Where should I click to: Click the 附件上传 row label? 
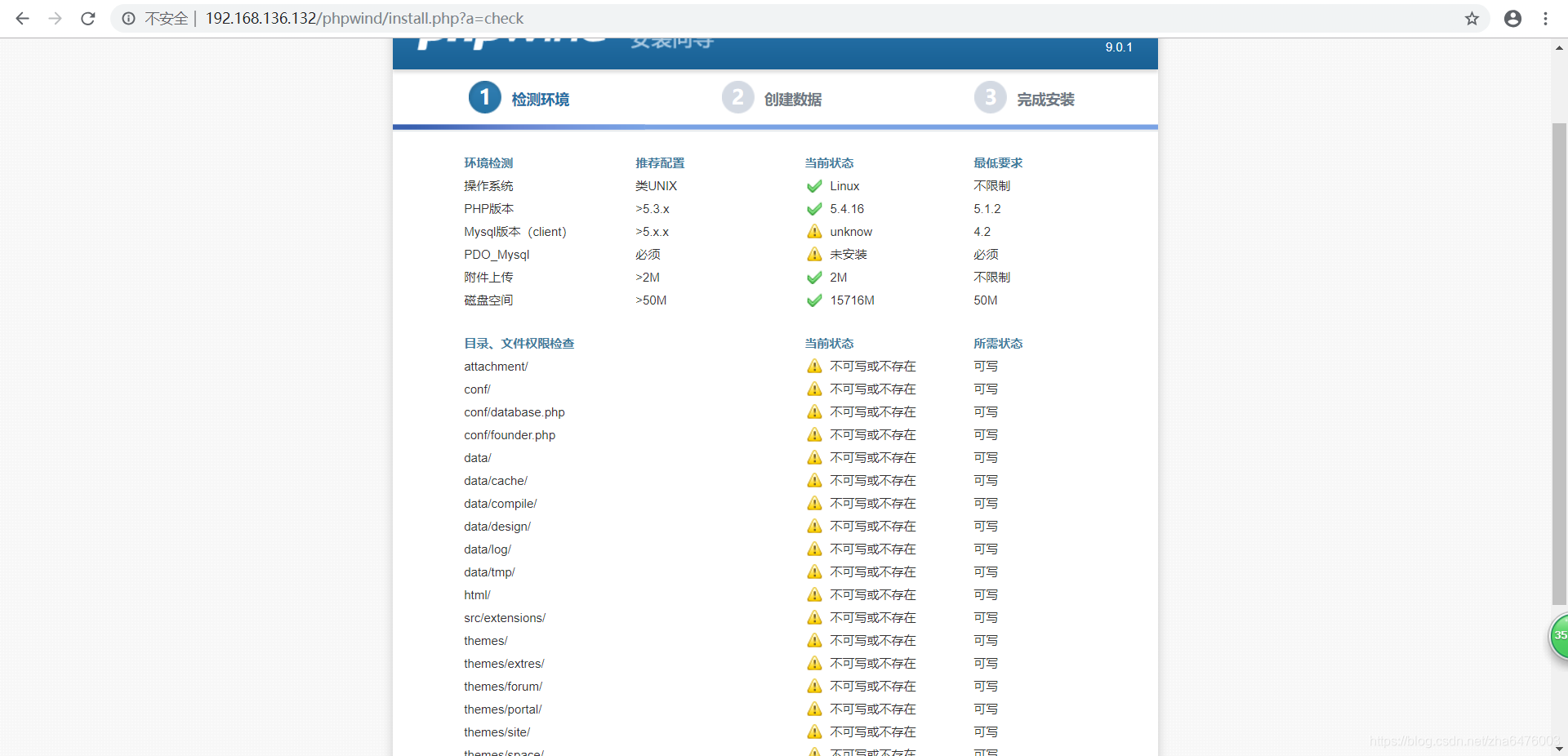tap(488, 278)
